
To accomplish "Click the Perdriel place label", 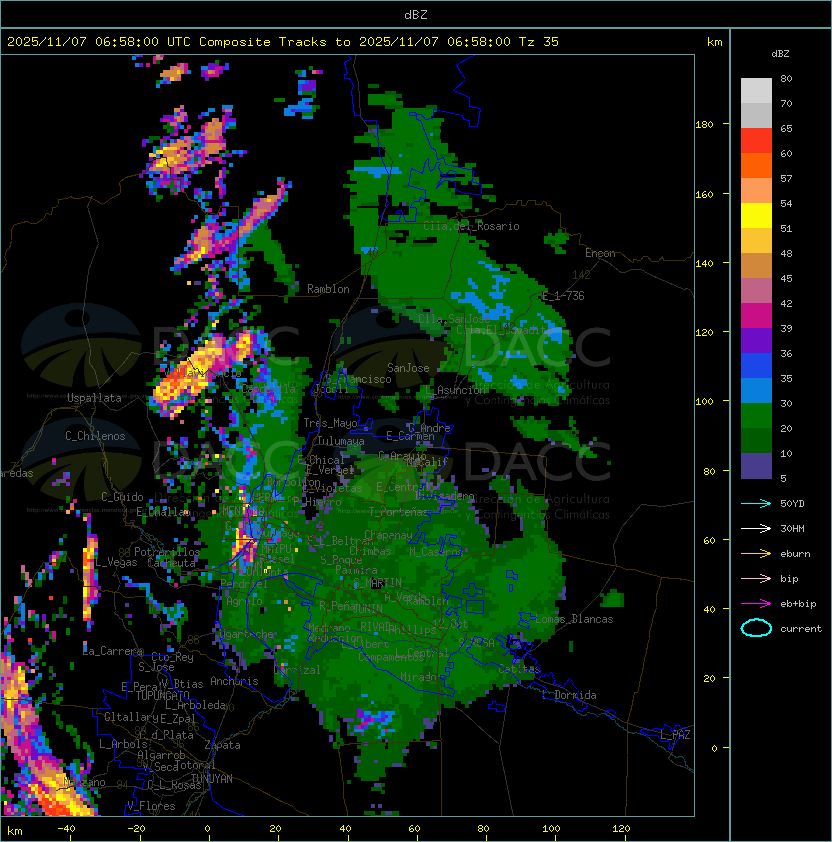I will 244,584.
